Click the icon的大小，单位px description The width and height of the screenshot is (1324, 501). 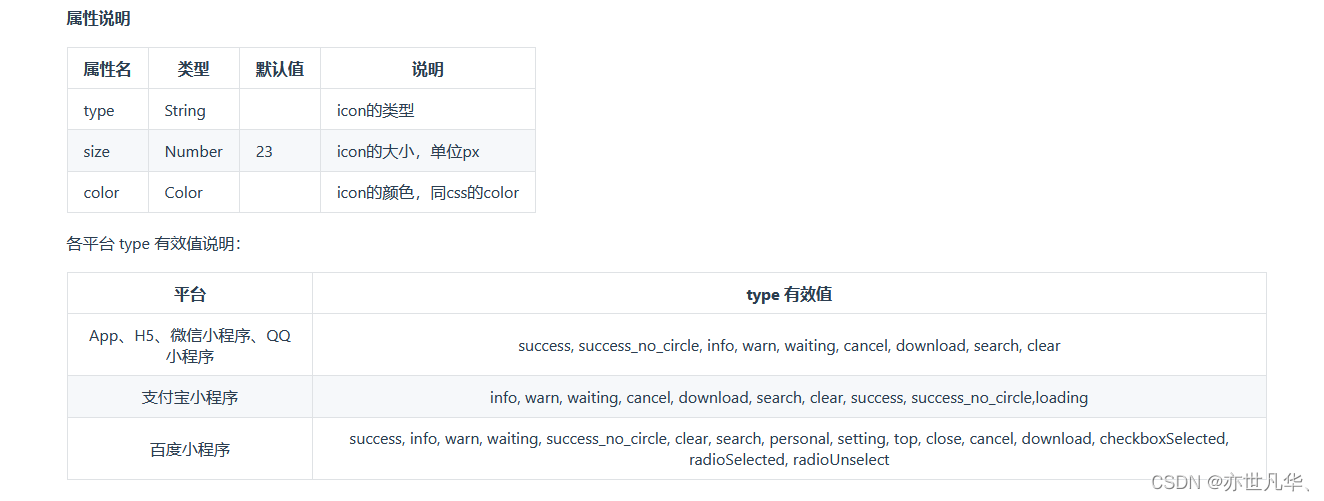[408, 152]
